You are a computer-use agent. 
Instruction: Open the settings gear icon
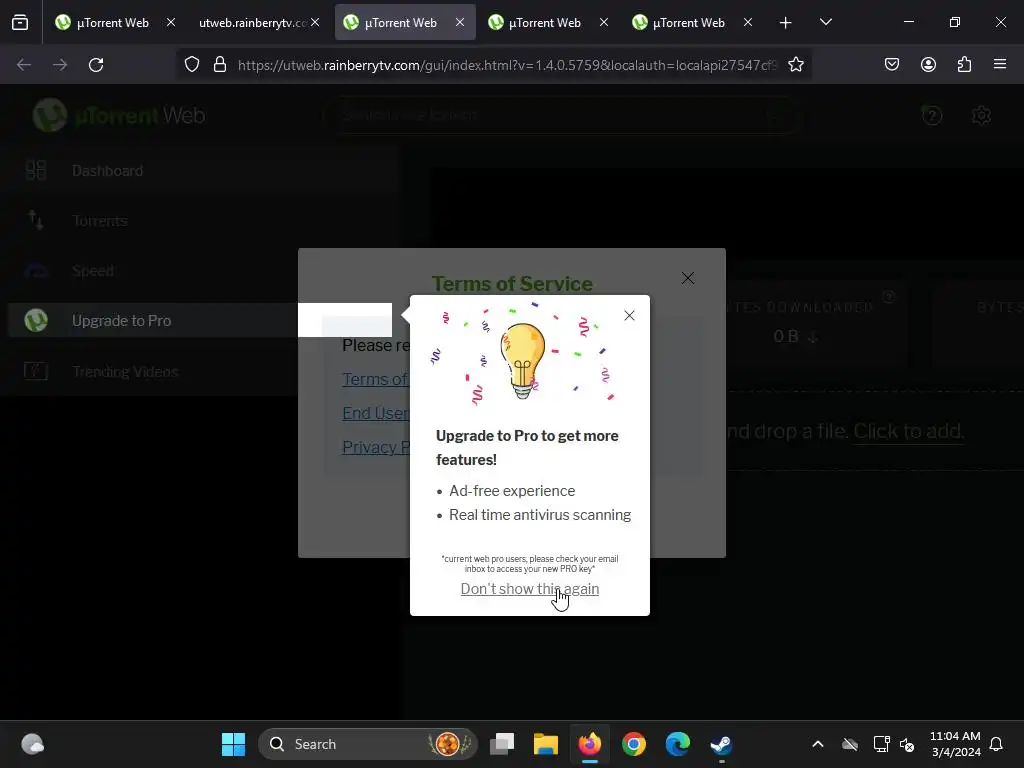[x=982, y=116]
